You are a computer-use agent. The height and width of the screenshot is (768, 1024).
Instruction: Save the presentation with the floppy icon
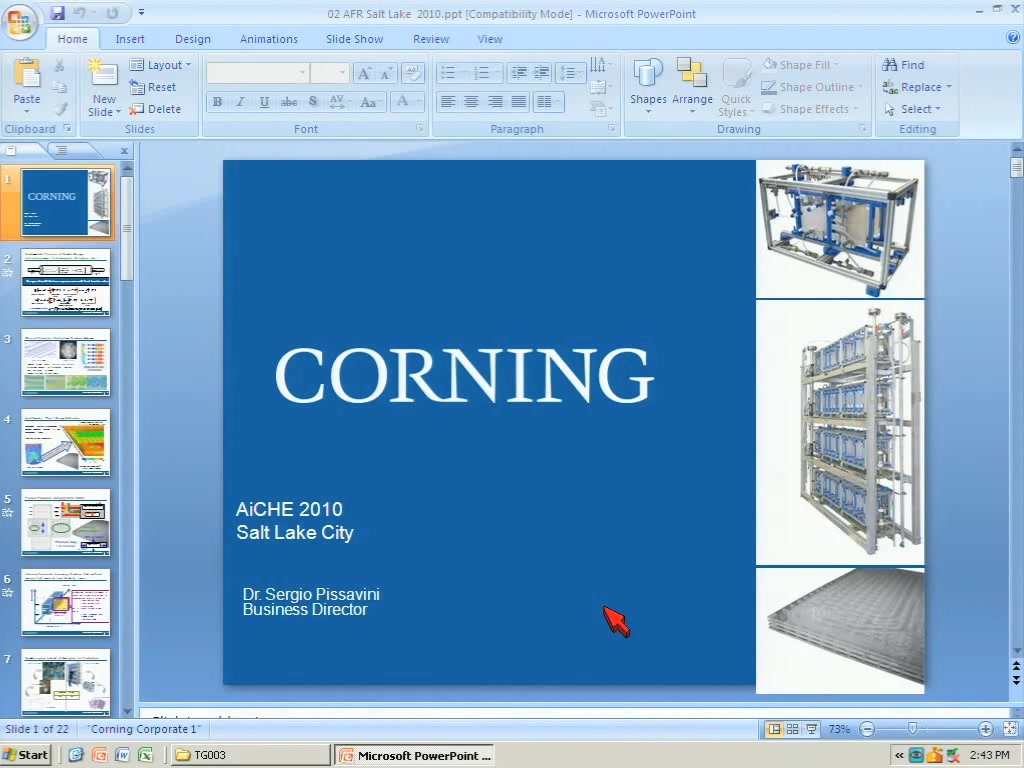[x=57, y=13]
